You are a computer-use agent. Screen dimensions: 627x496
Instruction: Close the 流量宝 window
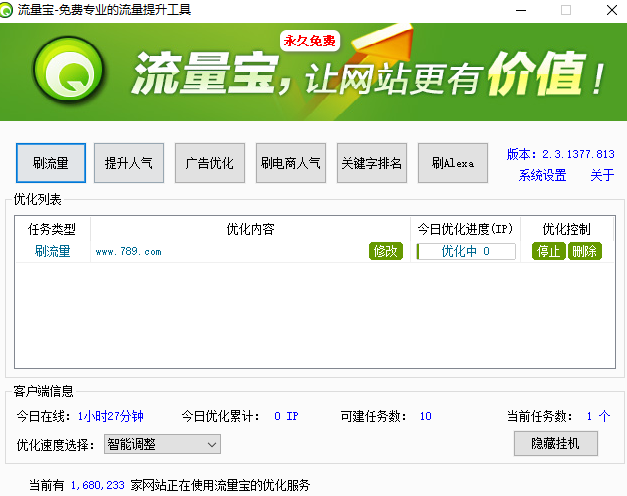611,10
